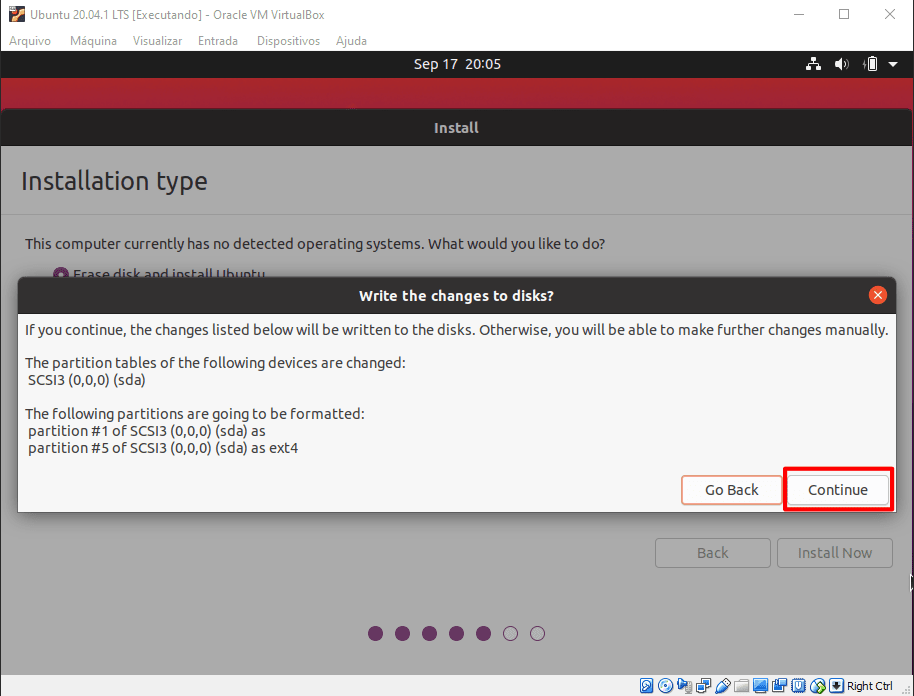
Task: Click the VirtualBox optical disc icon
Action: (666, 686)
